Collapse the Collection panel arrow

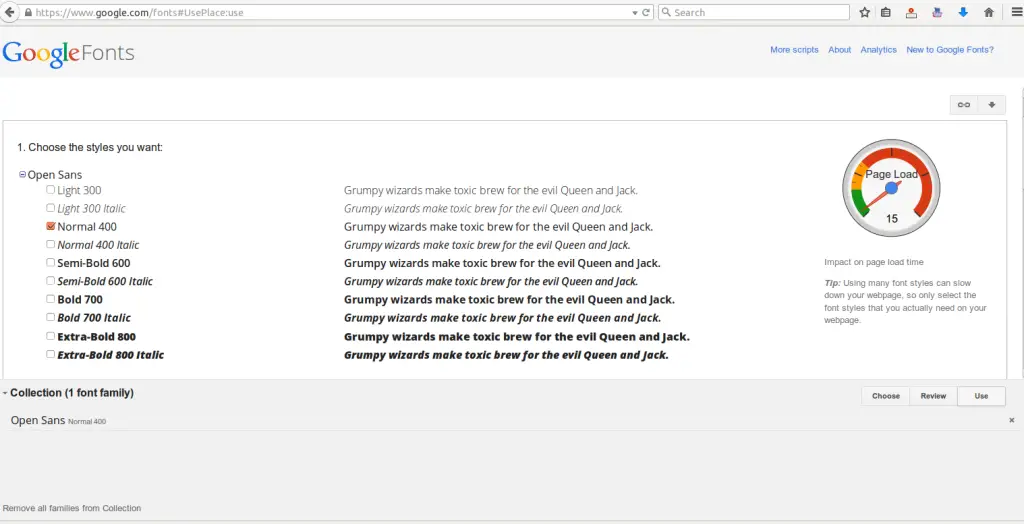click(5, 393)
